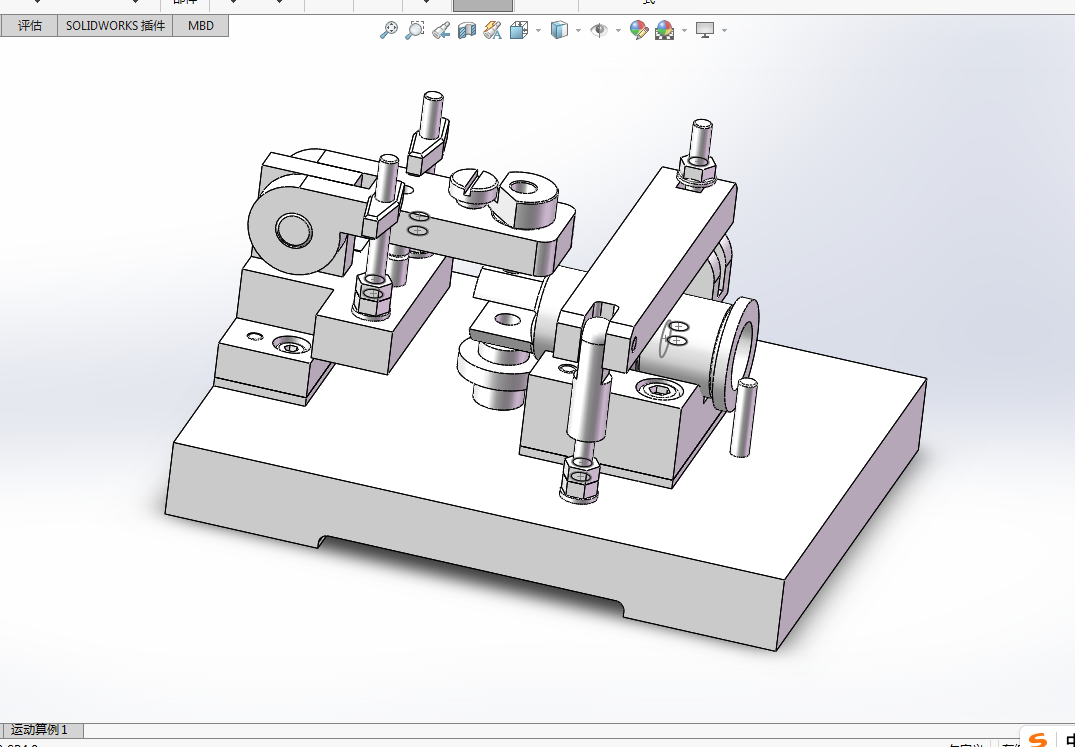Screen dimensions: 1075x747
Task: Expand the View Settings dropdown arrow
Action: point(725,30)
